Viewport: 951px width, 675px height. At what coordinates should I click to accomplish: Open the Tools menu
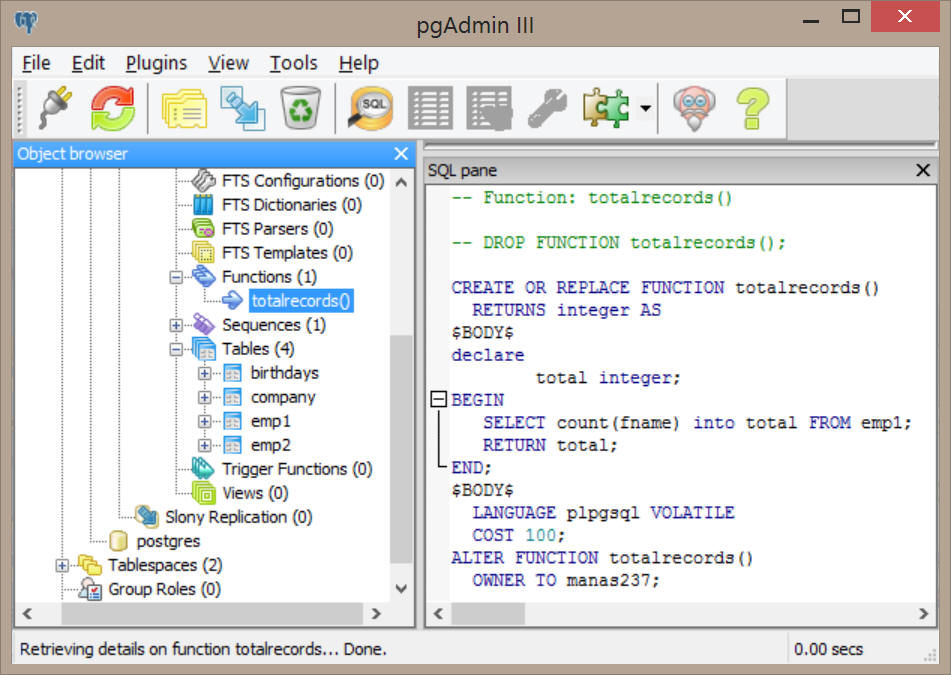(293, 63)
